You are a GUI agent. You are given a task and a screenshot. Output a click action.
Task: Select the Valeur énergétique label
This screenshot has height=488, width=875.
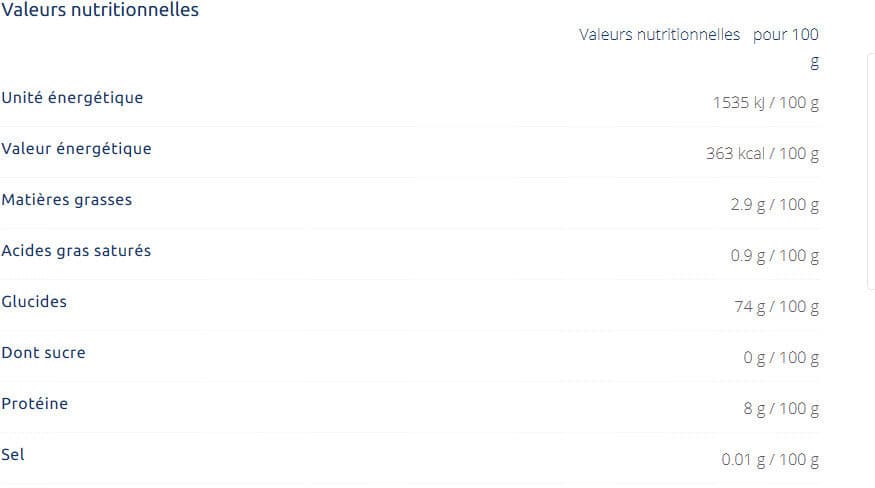coord(76,149)
